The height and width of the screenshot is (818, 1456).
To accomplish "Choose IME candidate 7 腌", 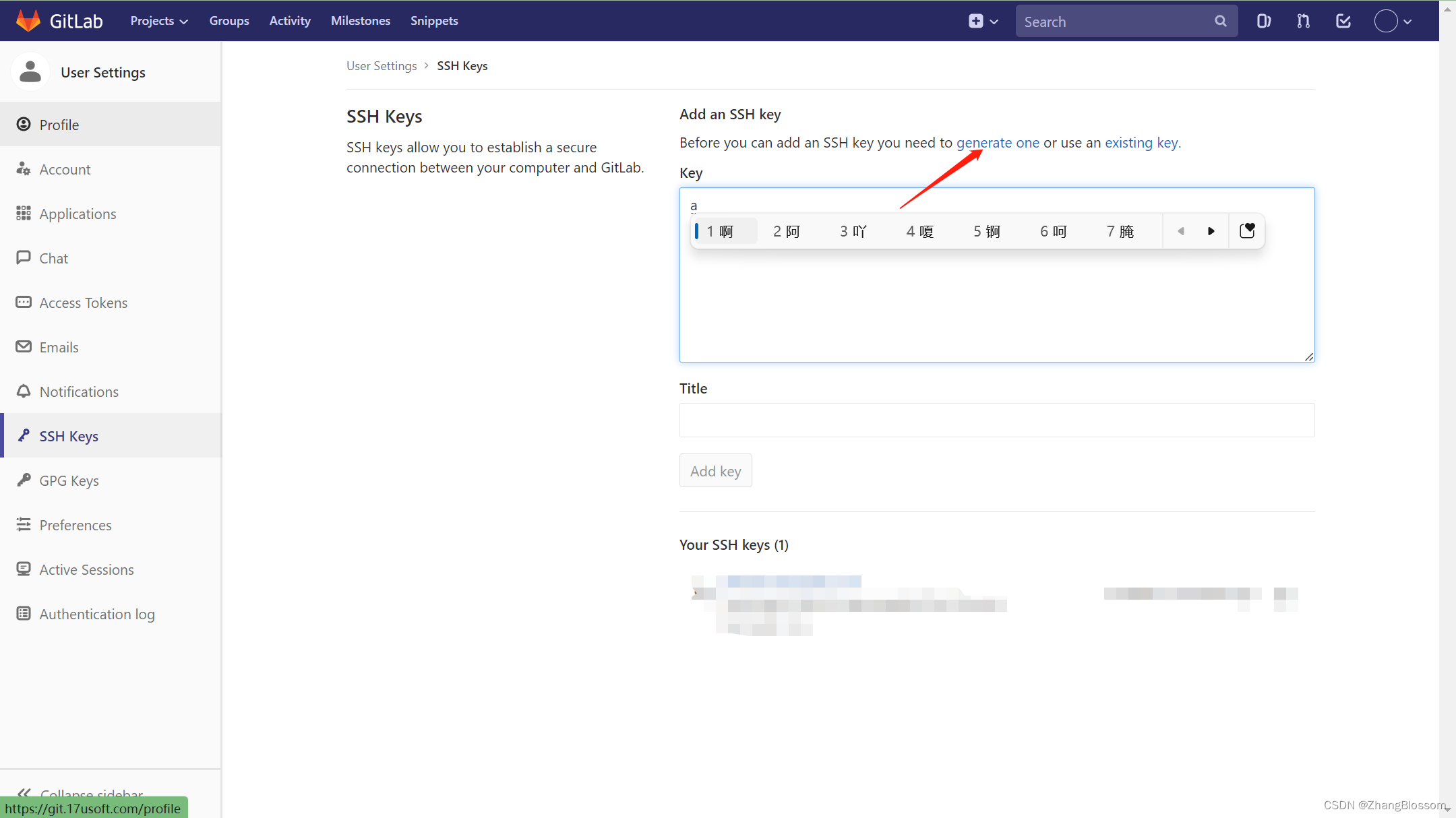I will [1120, 231].
